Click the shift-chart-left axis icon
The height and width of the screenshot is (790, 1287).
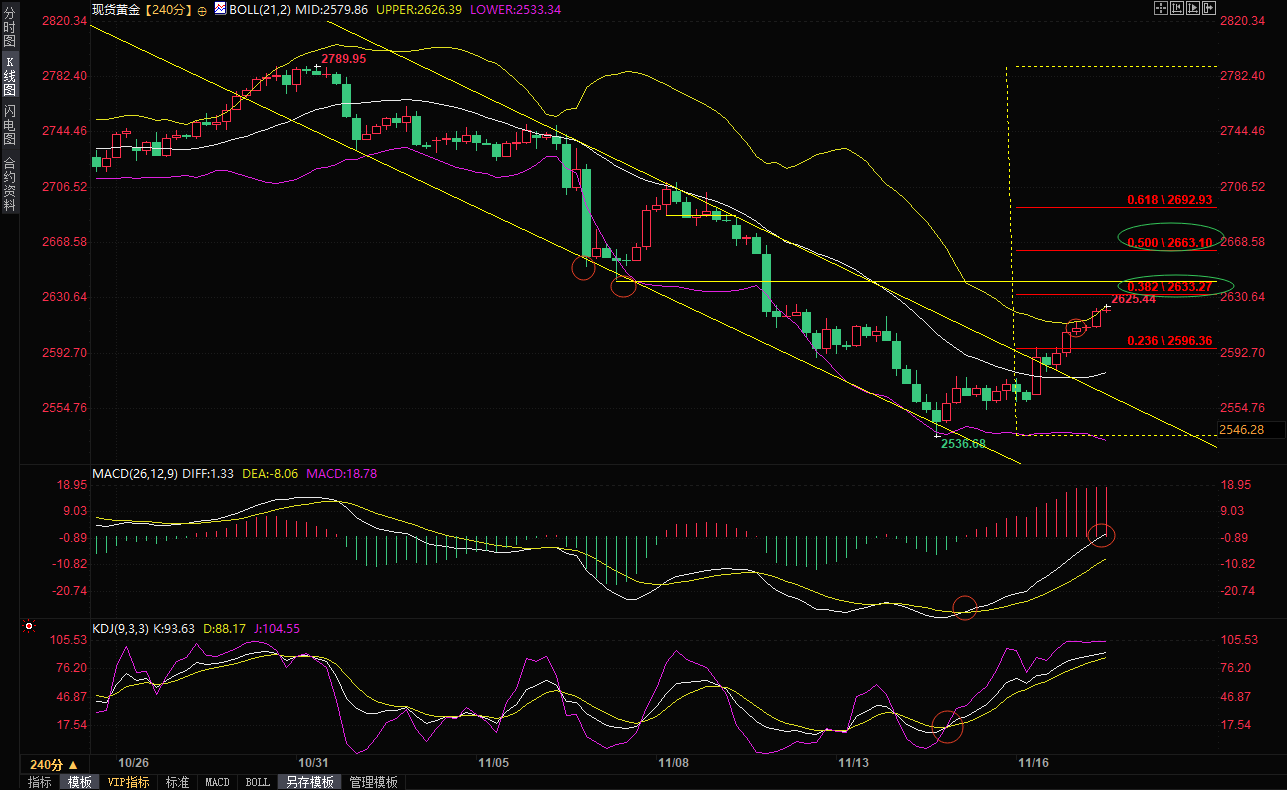(x=1177, y=8)
